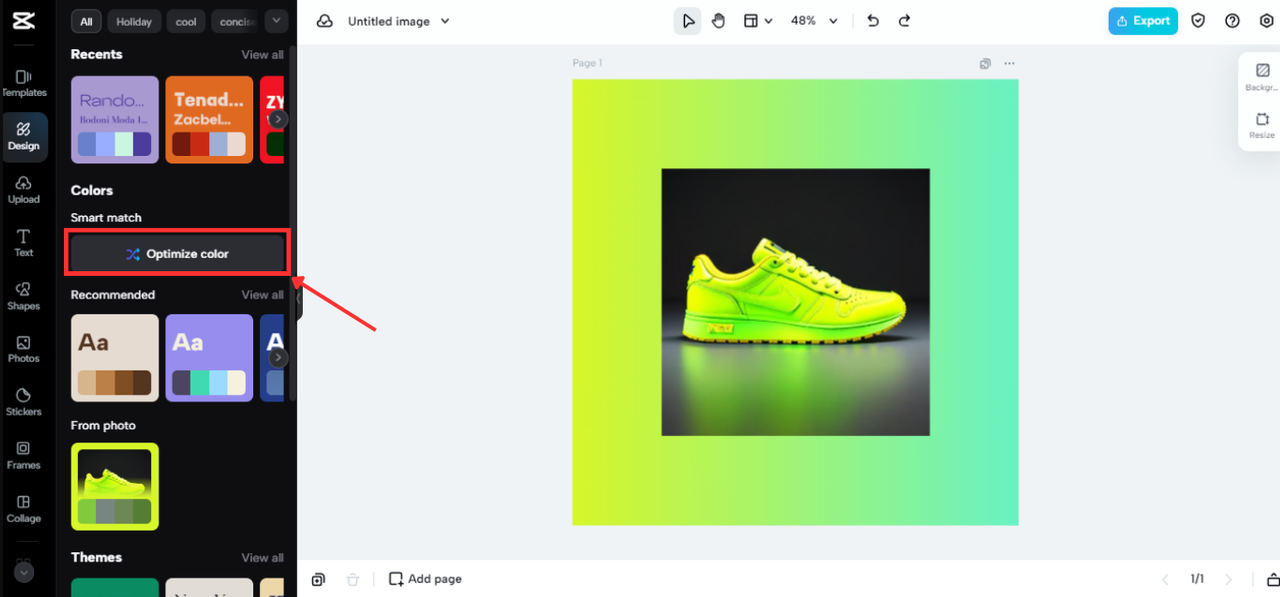Viewport: 1280px width, 597px height.
Task: Click the cloud save status icon
Action: (325, 21)
